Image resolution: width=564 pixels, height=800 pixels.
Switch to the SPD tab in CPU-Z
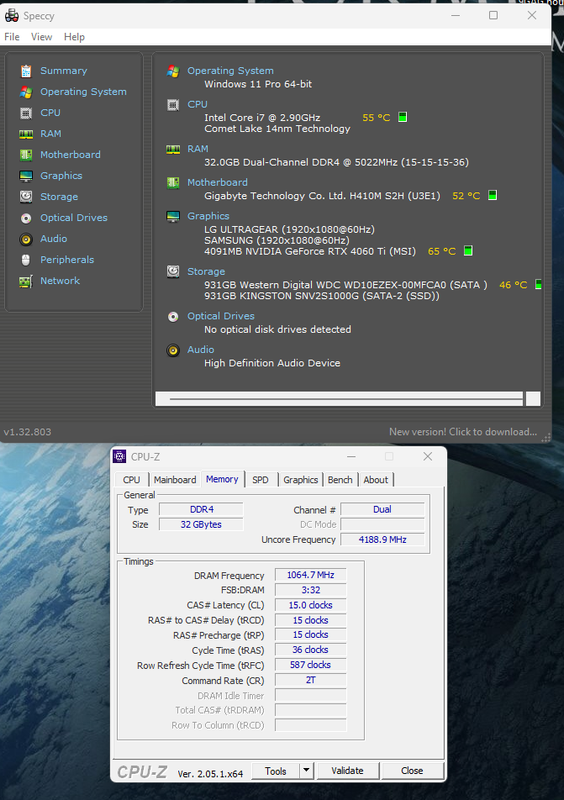click(260, 480)
